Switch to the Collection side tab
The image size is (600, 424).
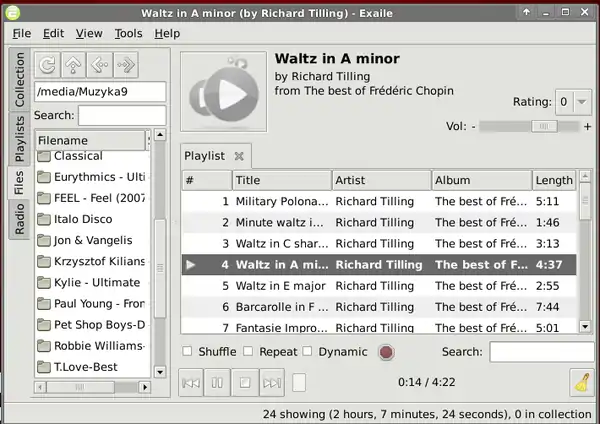[x=19, y=80]
